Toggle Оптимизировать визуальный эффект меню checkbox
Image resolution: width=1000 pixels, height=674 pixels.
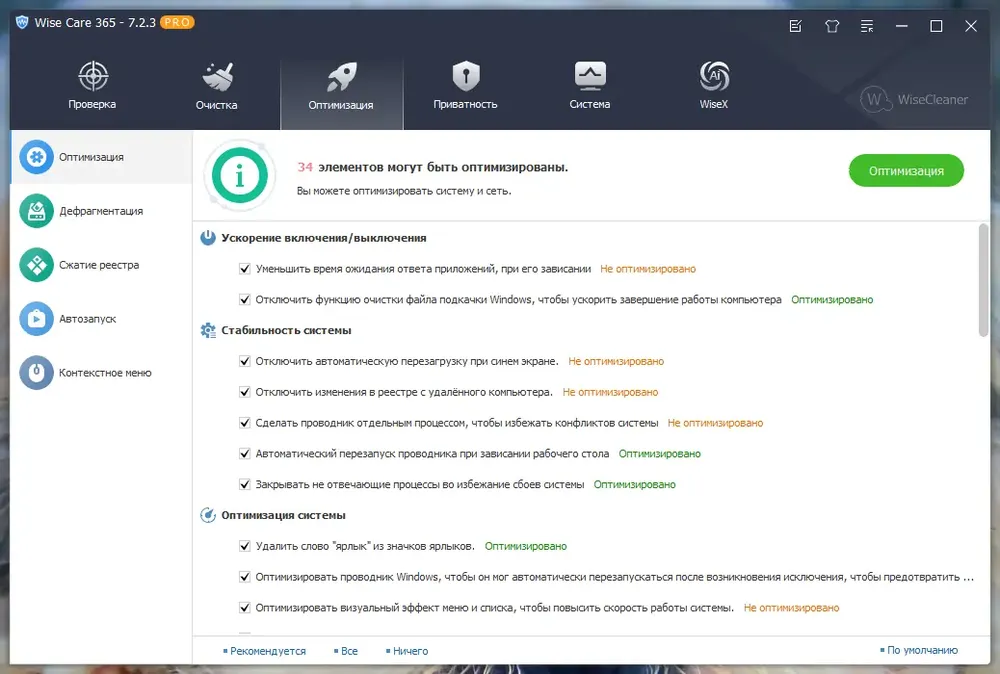[244, 608]
